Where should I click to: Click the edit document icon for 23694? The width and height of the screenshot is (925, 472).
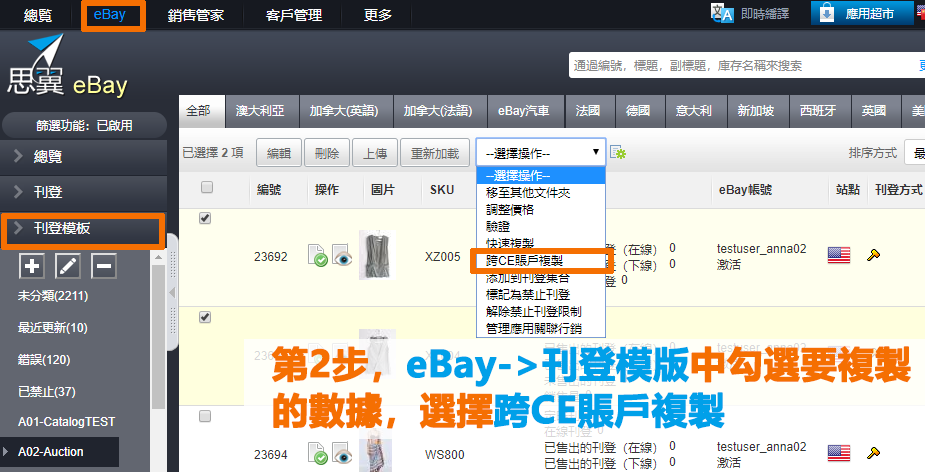tap(318, 454)
